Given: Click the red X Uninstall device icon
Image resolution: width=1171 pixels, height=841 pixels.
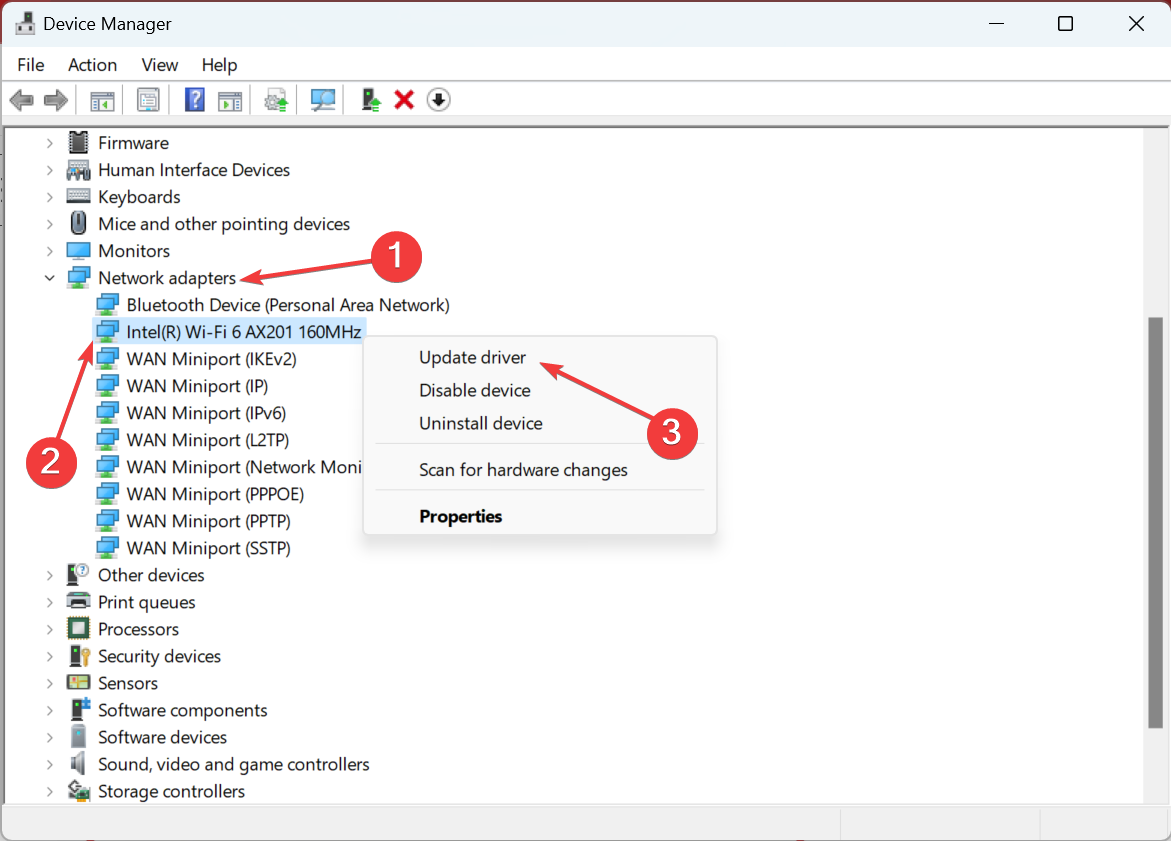Looking at the screenshot, I should (x=404, y=99).
